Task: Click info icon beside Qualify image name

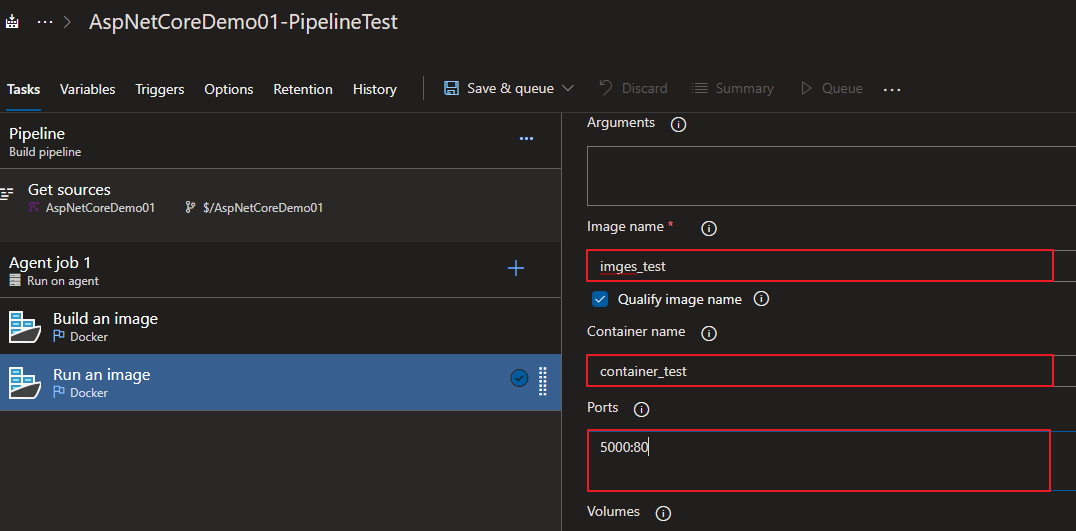Action: (x=761, y=299)
